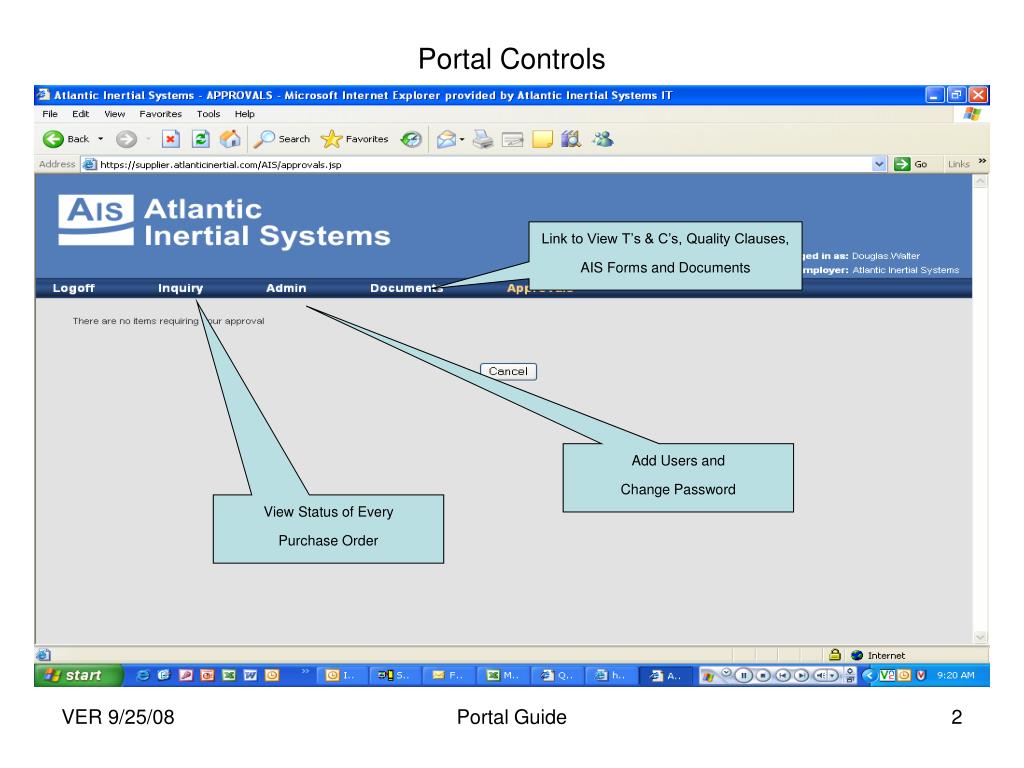
Task: Switch to the 'M..' Excel taskbar window
Action: coord(502,676)
